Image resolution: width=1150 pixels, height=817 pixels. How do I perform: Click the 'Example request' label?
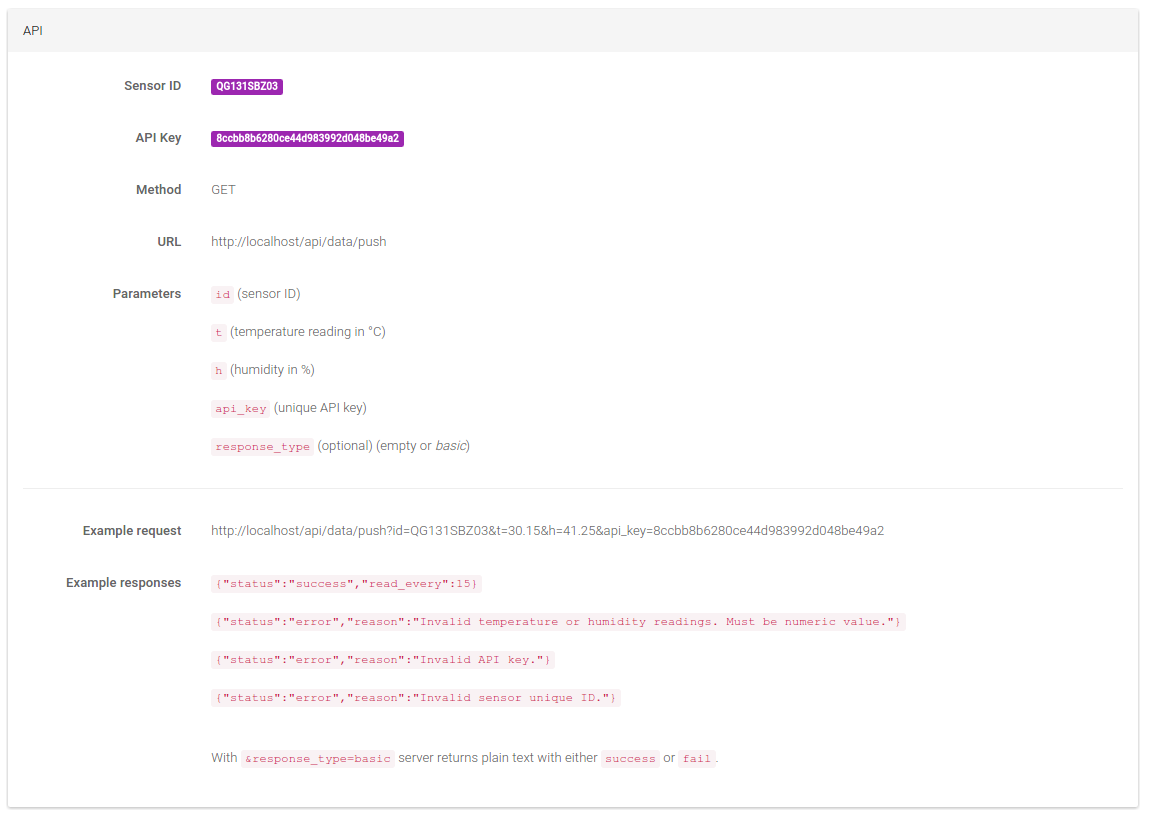tap(132, 531)
